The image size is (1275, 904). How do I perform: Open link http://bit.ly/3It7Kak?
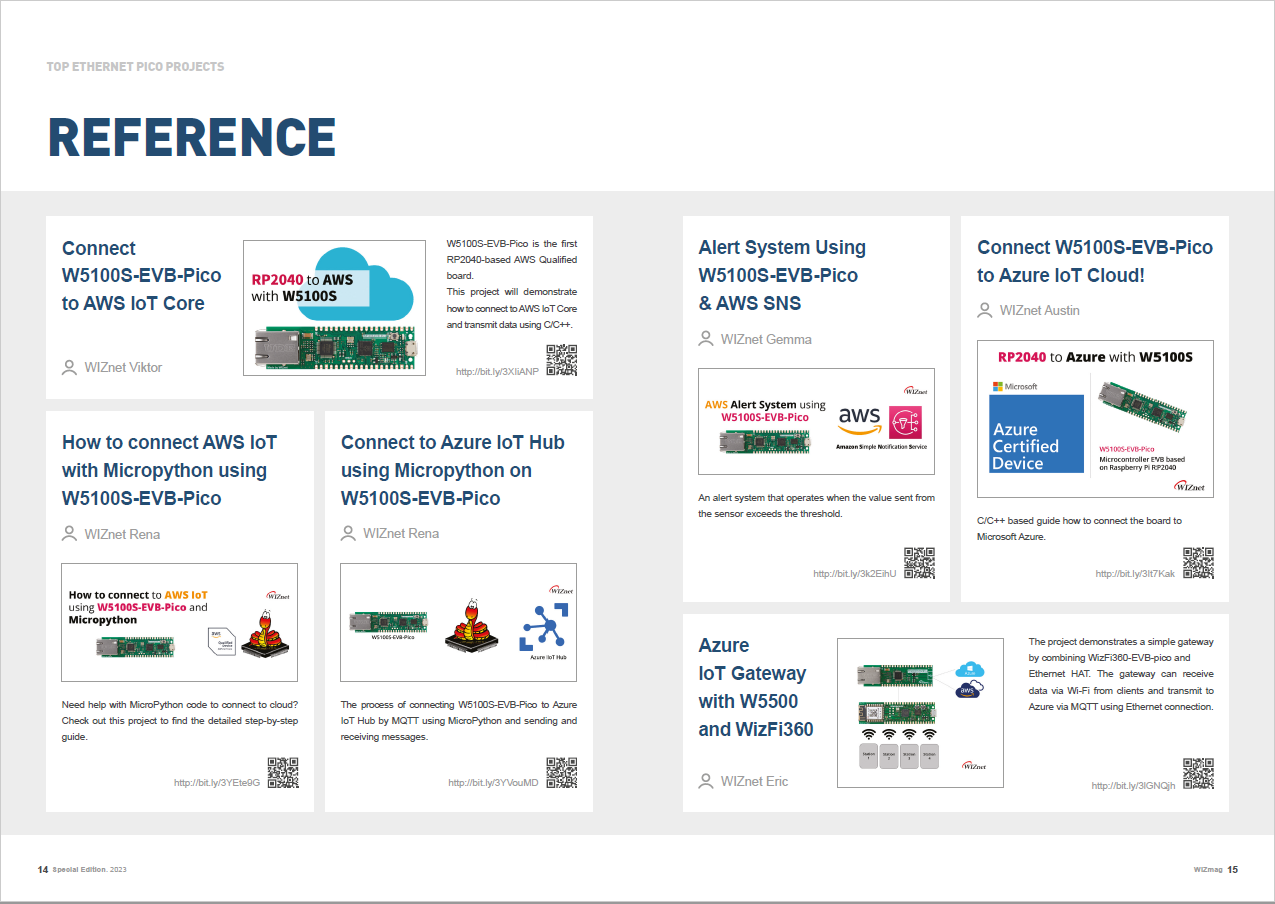point(1135,574)
